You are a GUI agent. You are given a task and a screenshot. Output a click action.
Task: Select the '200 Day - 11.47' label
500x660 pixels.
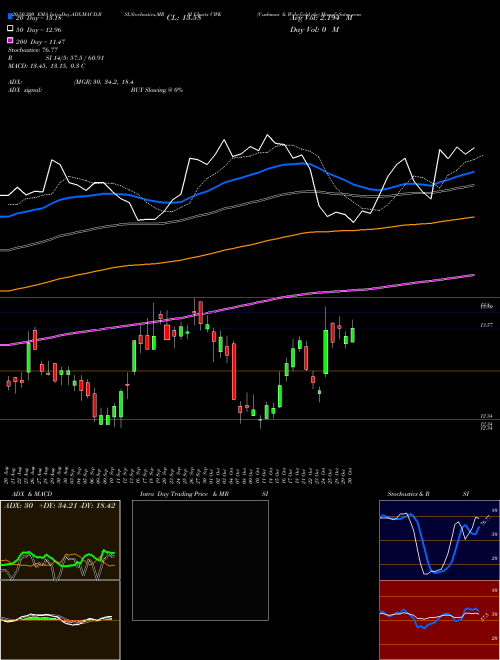pyautogui.click(x=40, y=42)
